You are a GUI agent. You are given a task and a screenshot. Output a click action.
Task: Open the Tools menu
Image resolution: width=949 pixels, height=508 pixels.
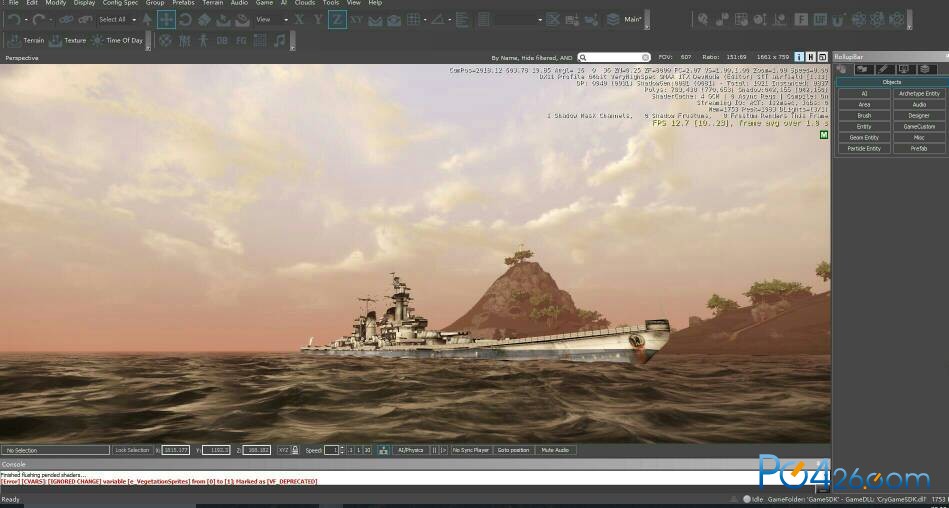pos(330,3)
